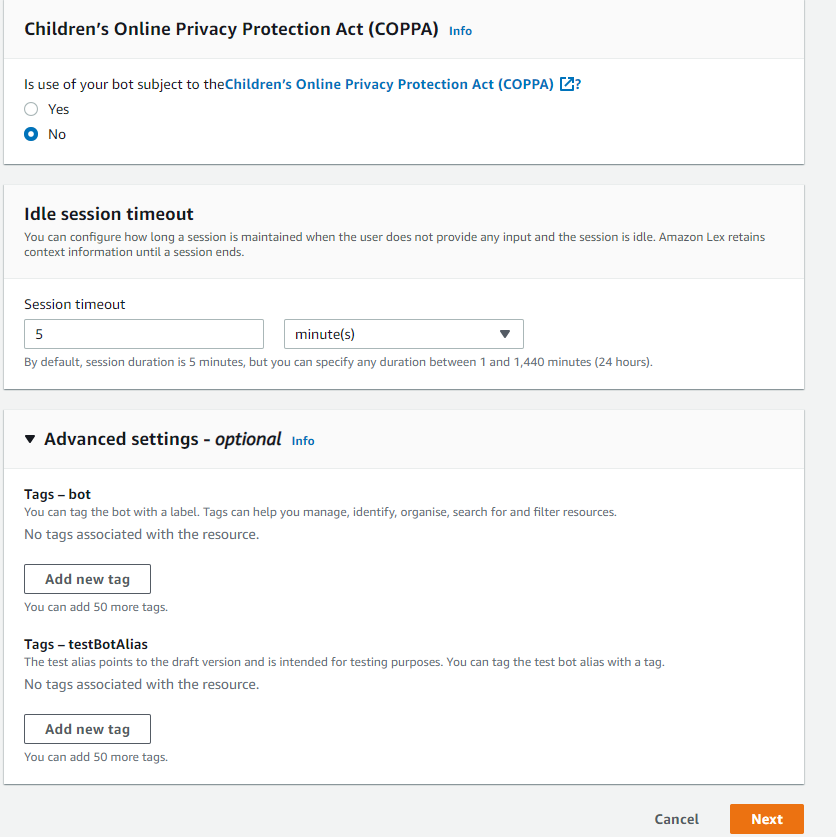Focus the Session timeout number field
Viewport: 836px width, 837px height.
click(x=143, y=334)
